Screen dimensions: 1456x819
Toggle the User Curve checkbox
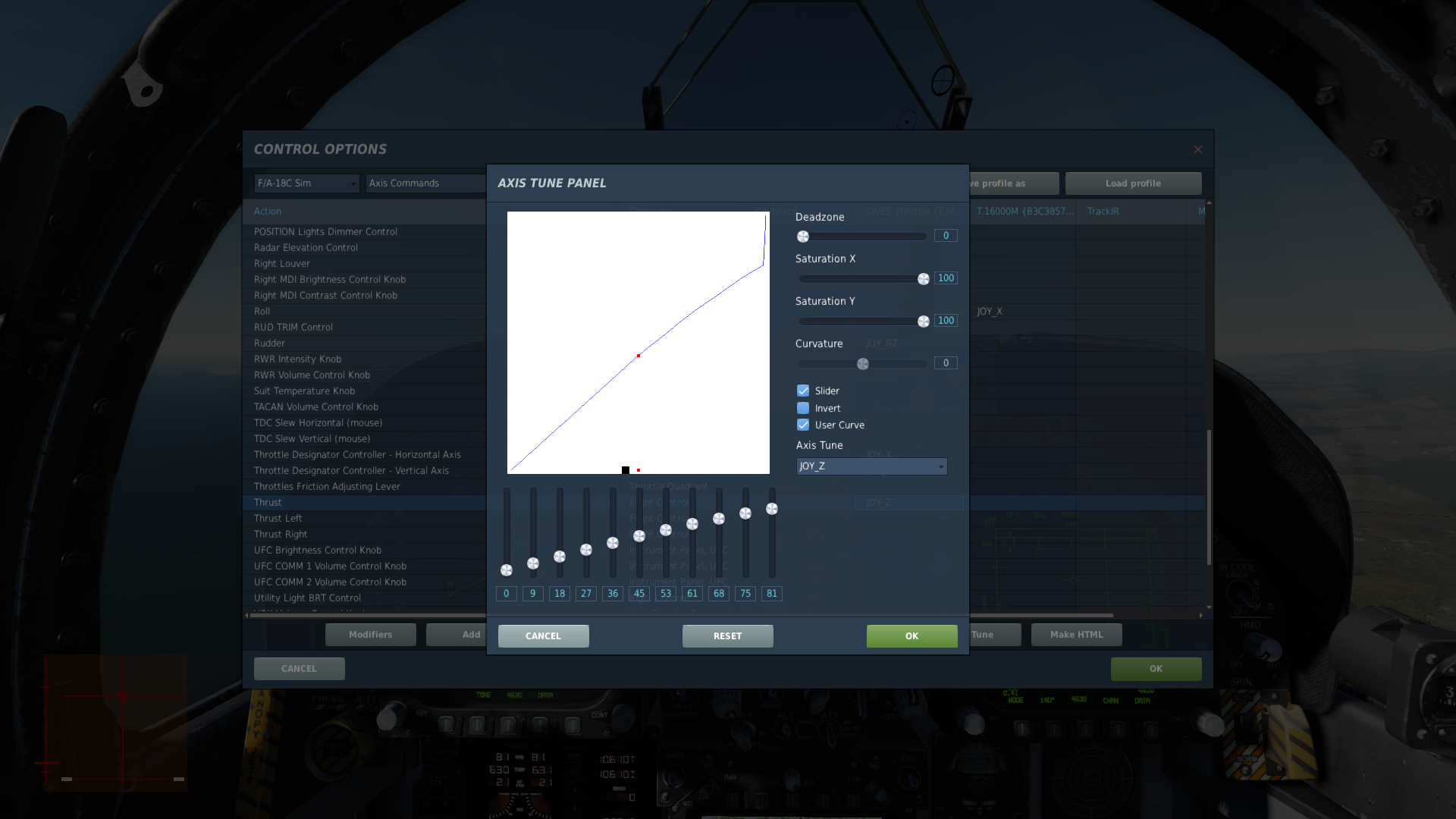pos(803,425)
